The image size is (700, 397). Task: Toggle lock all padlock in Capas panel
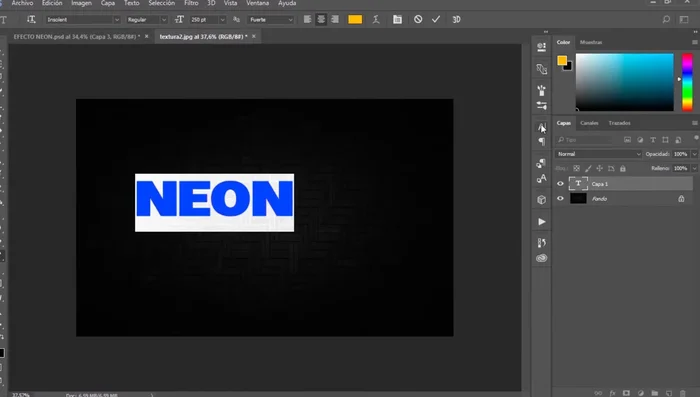coord(623,168)
